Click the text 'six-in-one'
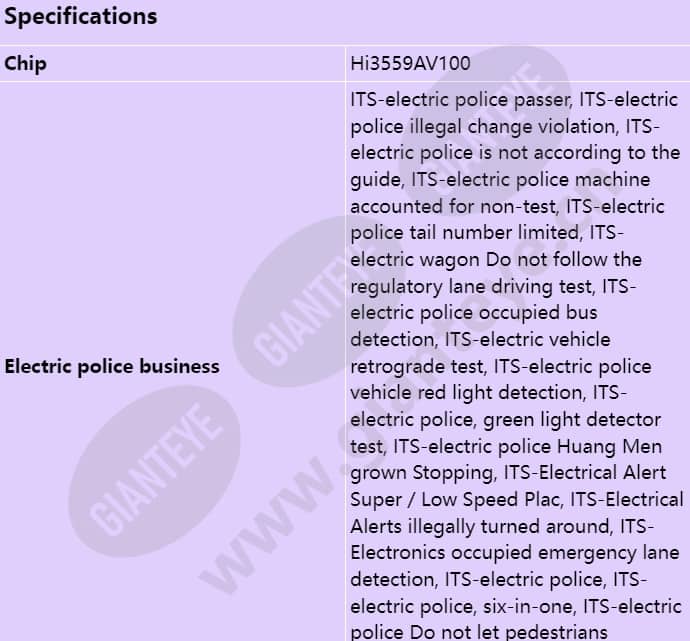This screenshot has height=641, width=690. click(528, 606)
